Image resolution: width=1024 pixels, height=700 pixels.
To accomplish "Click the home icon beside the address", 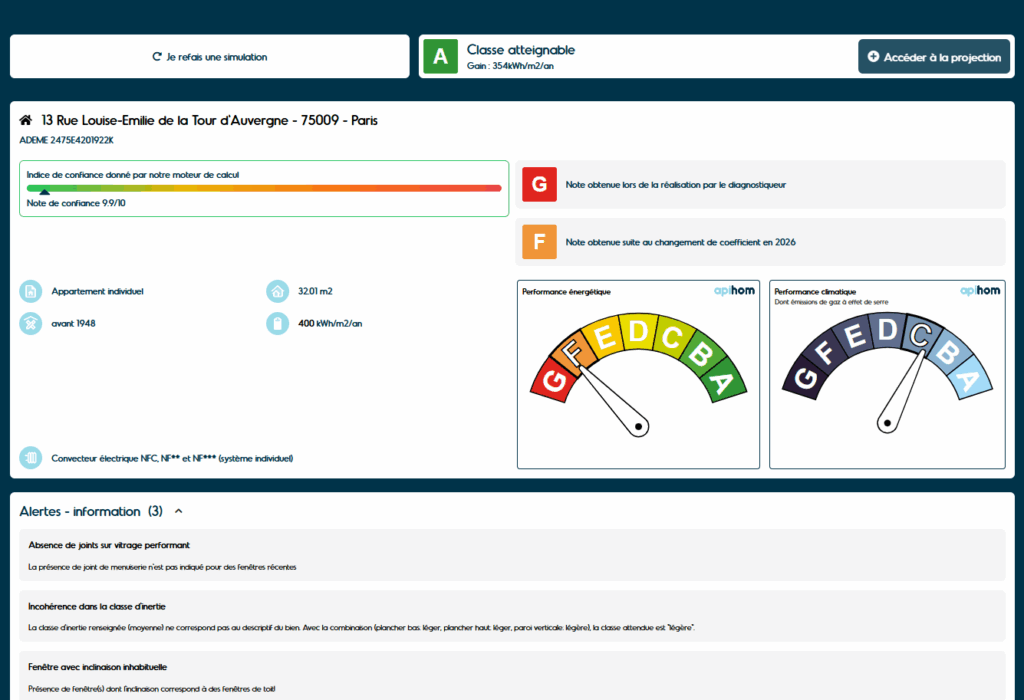I will [26, 121].
